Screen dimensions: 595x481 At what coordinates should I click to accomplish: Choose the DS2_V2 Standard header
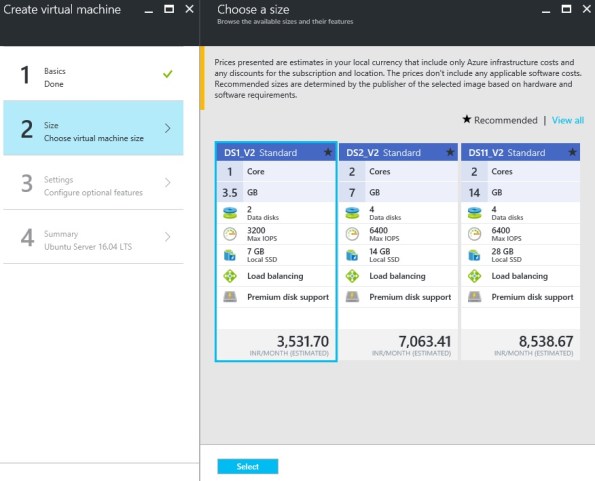(398, 152)
